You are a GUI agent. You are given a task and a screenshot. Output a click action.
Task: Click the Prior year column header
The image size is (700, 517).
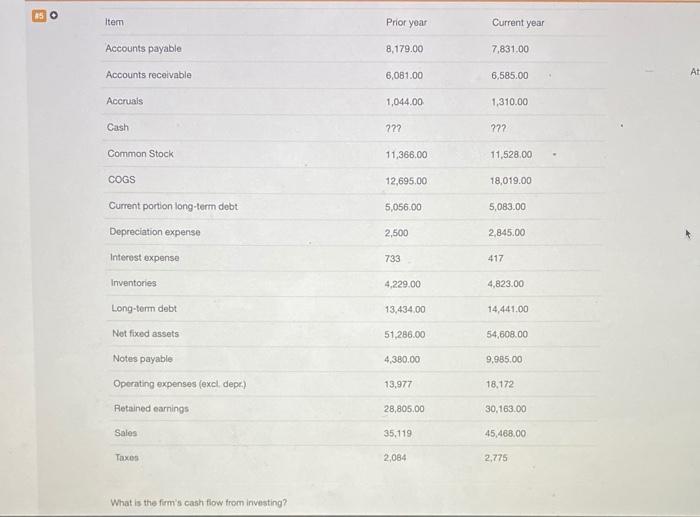406,22
